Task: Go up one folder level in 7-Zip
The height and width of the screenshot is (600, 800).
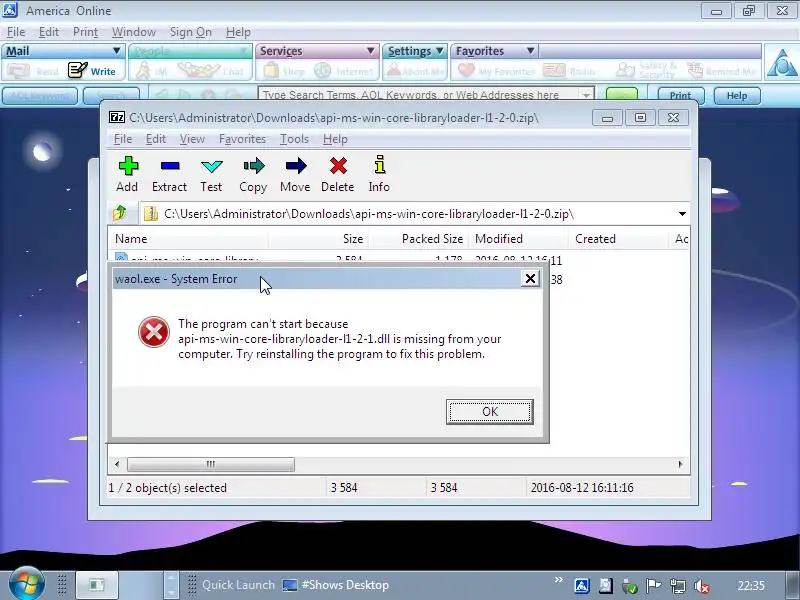Action: (120, 213)
